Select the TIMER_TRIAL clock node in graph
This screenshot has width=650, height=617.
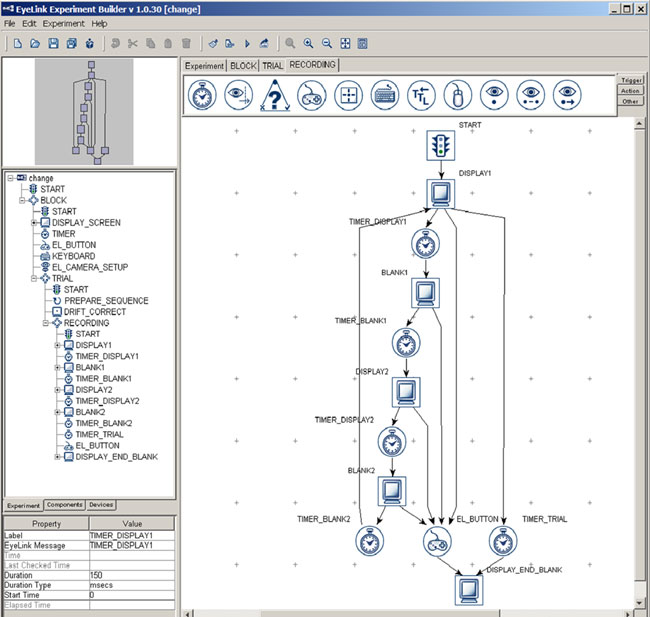tap(503, 542)
